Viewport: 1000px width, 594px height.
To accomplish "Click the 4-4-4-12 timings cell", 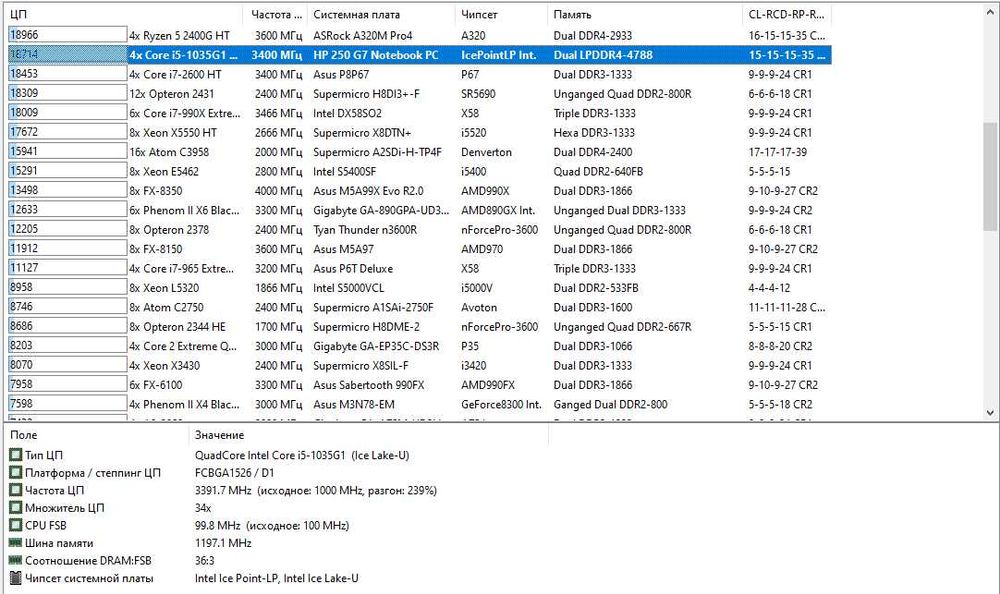I will coord(769,288).
